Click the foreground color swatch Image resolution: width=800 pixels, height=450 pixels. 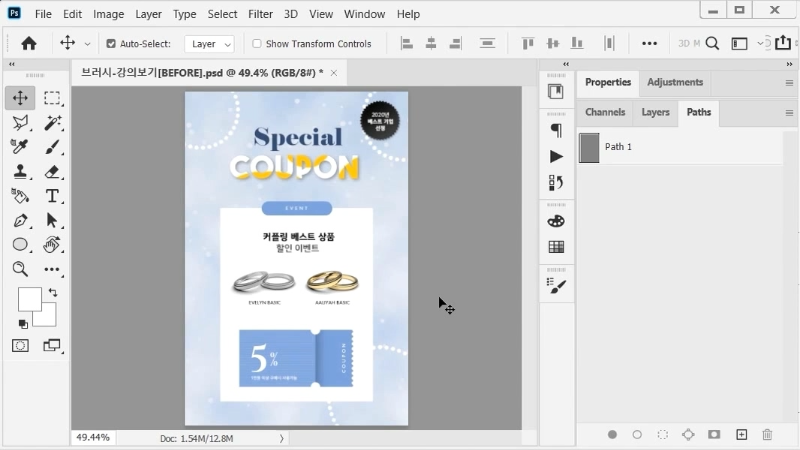(29, 298)
